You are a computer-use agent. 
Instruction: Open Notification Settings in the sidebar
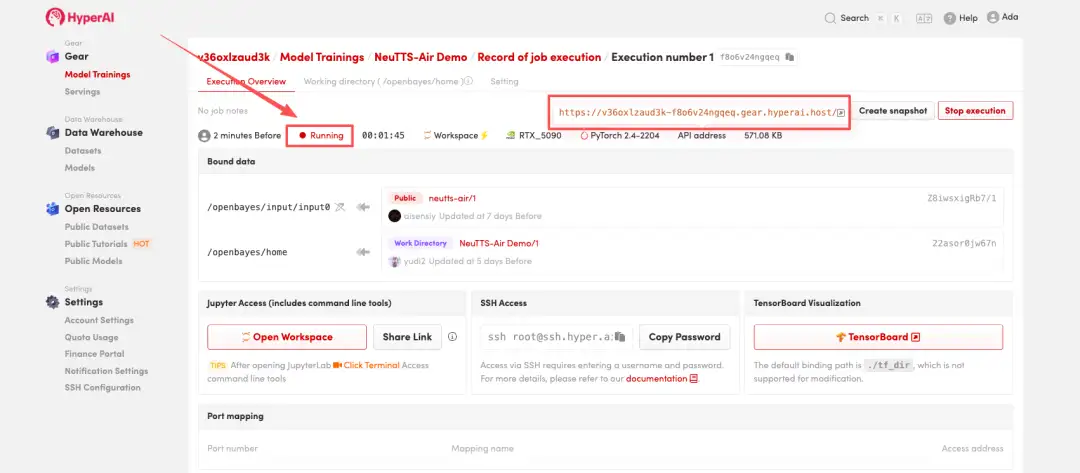pos(107,371)
